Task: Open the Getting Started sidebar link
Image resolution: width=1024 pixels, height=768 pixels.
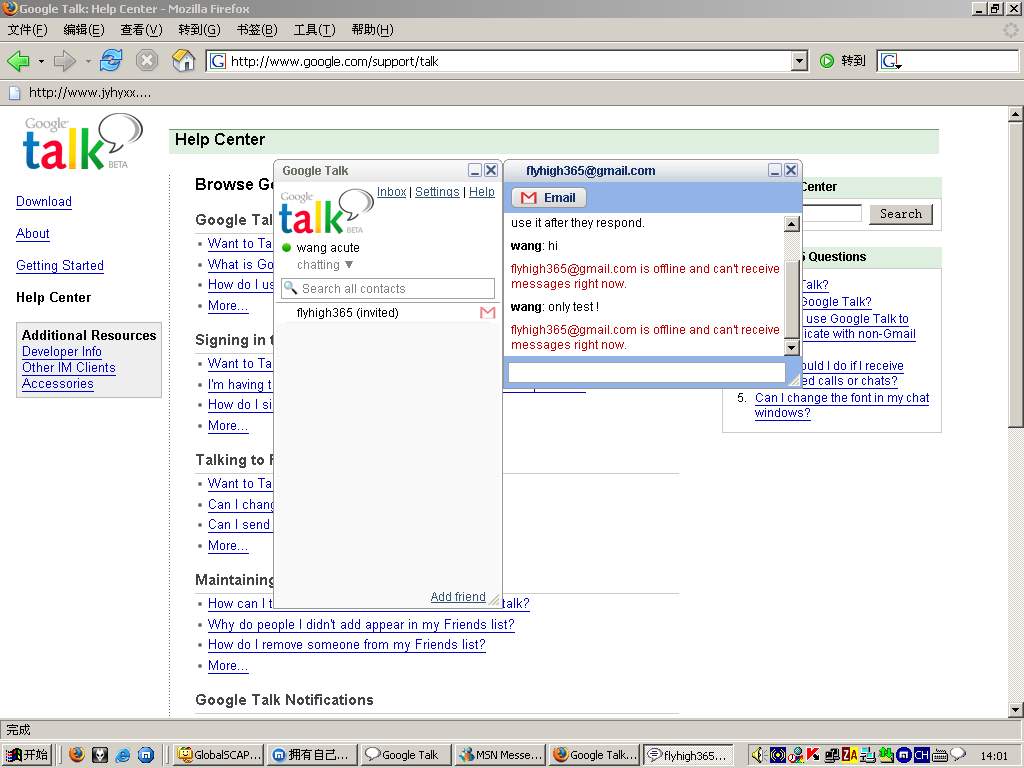Action: [x=60, y=266]
